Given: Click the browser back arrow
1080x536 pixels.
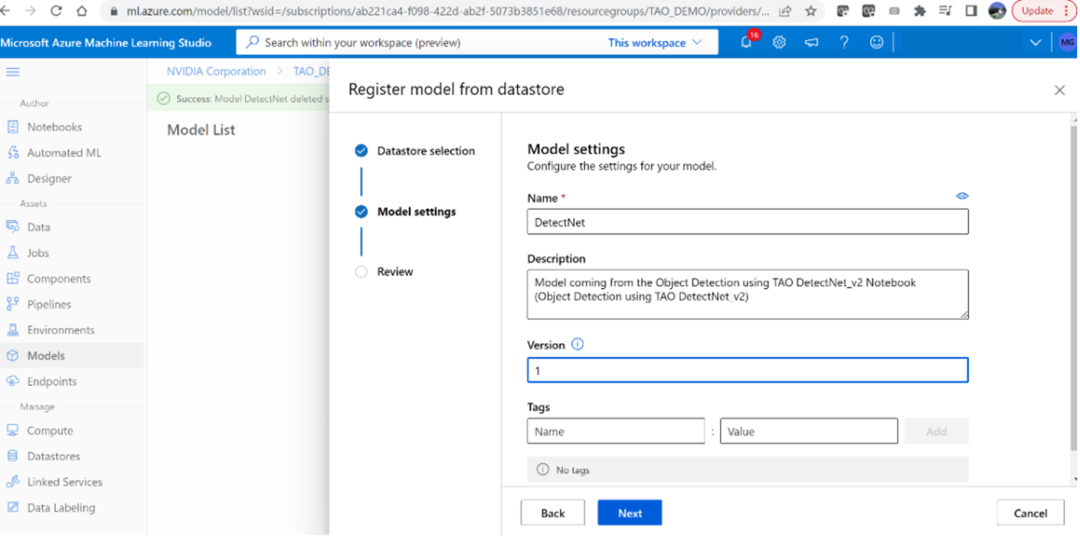Looking at the screenshot, I should (7, 11).
